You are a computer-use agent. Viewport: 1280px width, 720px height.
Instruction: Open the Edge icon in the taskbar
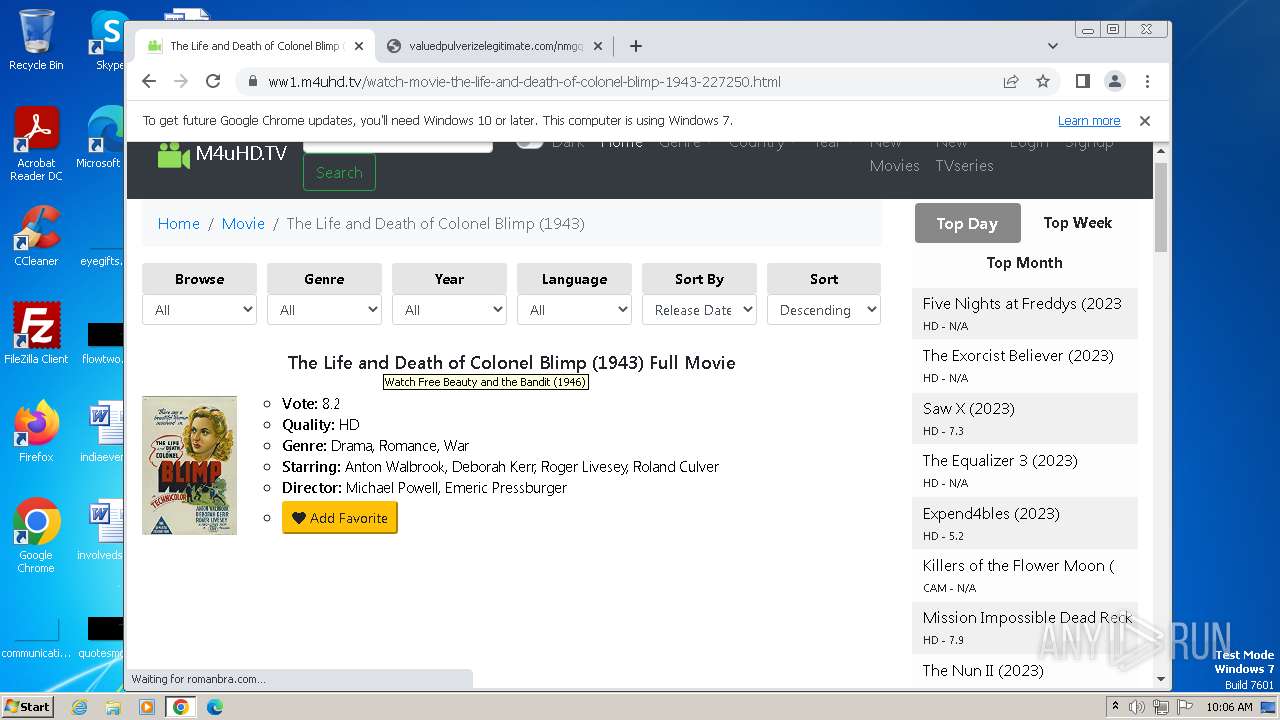(x=214, y=707)
